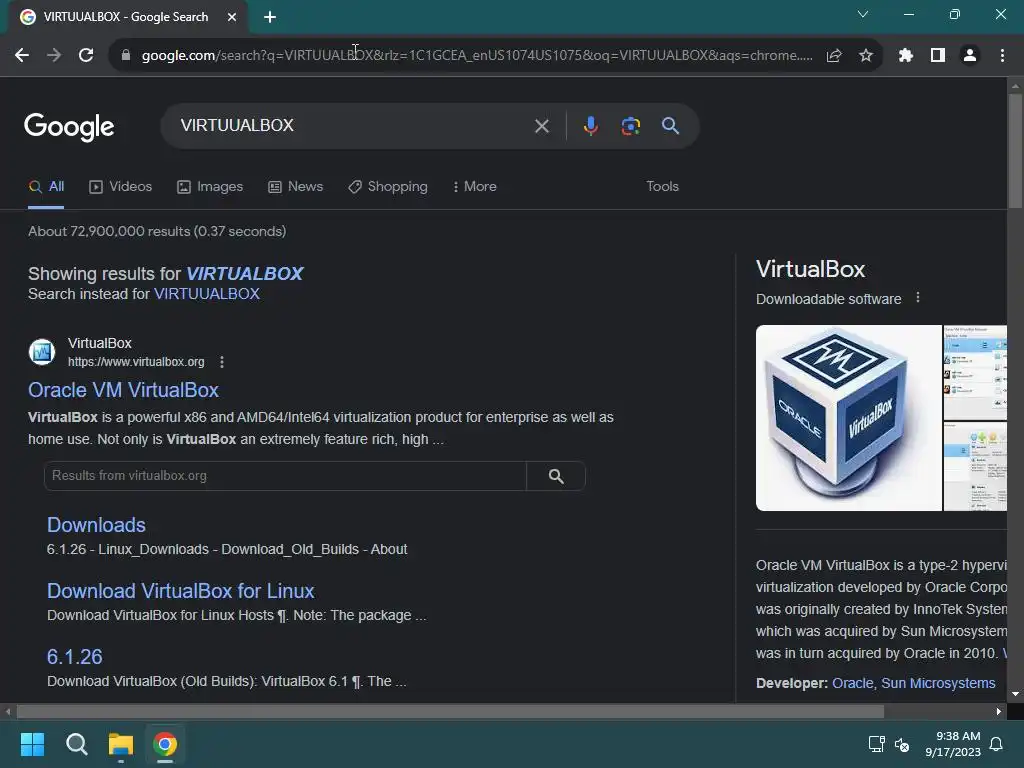Search by image with Google Lens icon

point(631,126)
